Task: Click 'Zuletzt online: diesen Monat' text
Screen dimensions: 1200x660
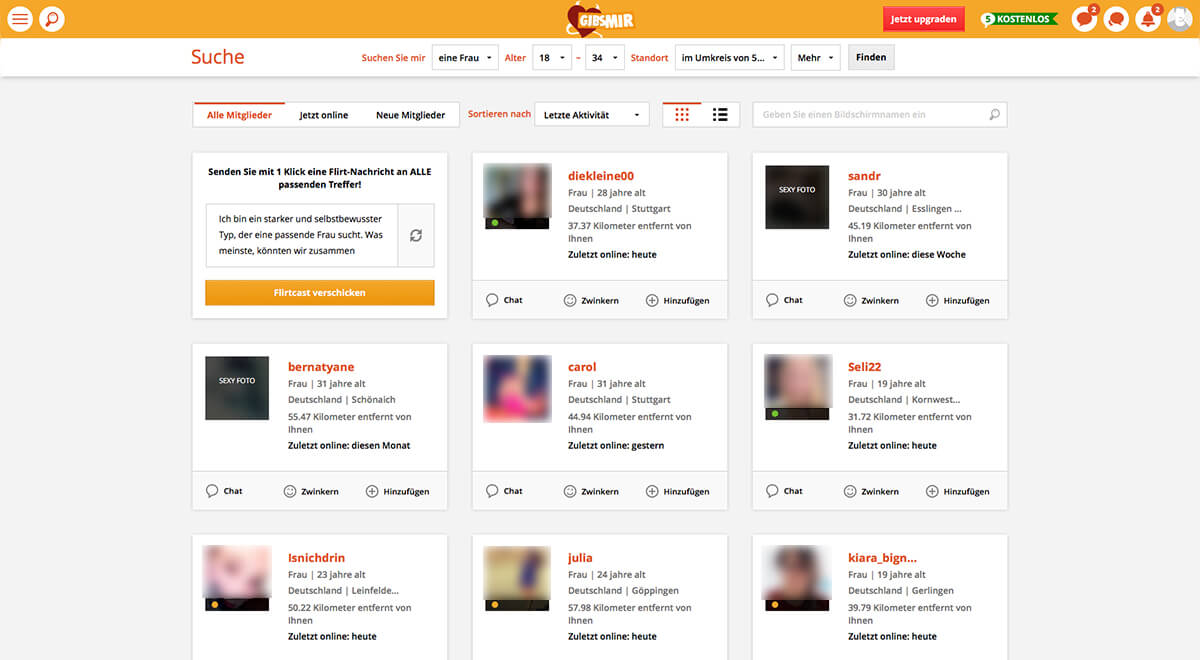Action: click(349, 445)
